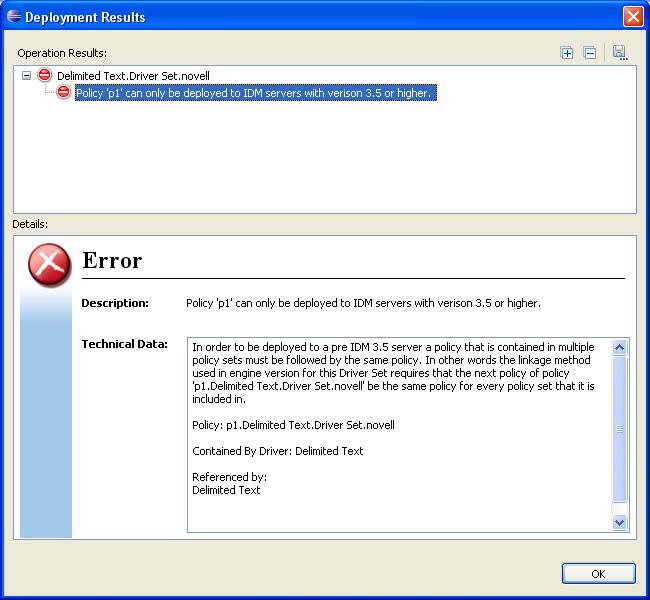This screenshot has height=600, width=650.
Task: Close the Deployment Results dialog
Action: [x=633, y=17]
